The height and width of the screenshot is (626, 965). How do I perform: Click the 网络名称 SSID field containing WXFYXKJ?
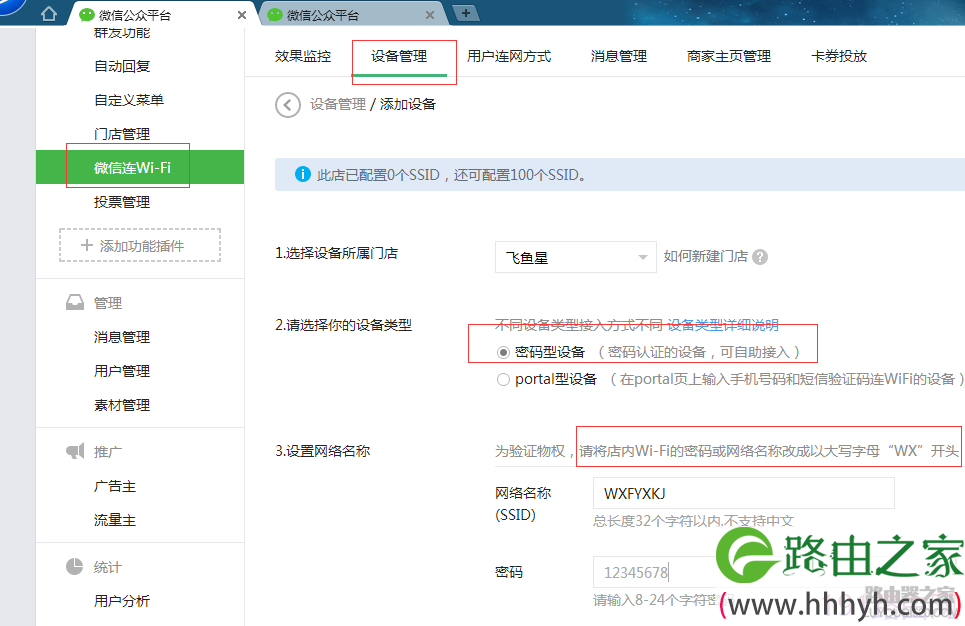coord(743,493)
